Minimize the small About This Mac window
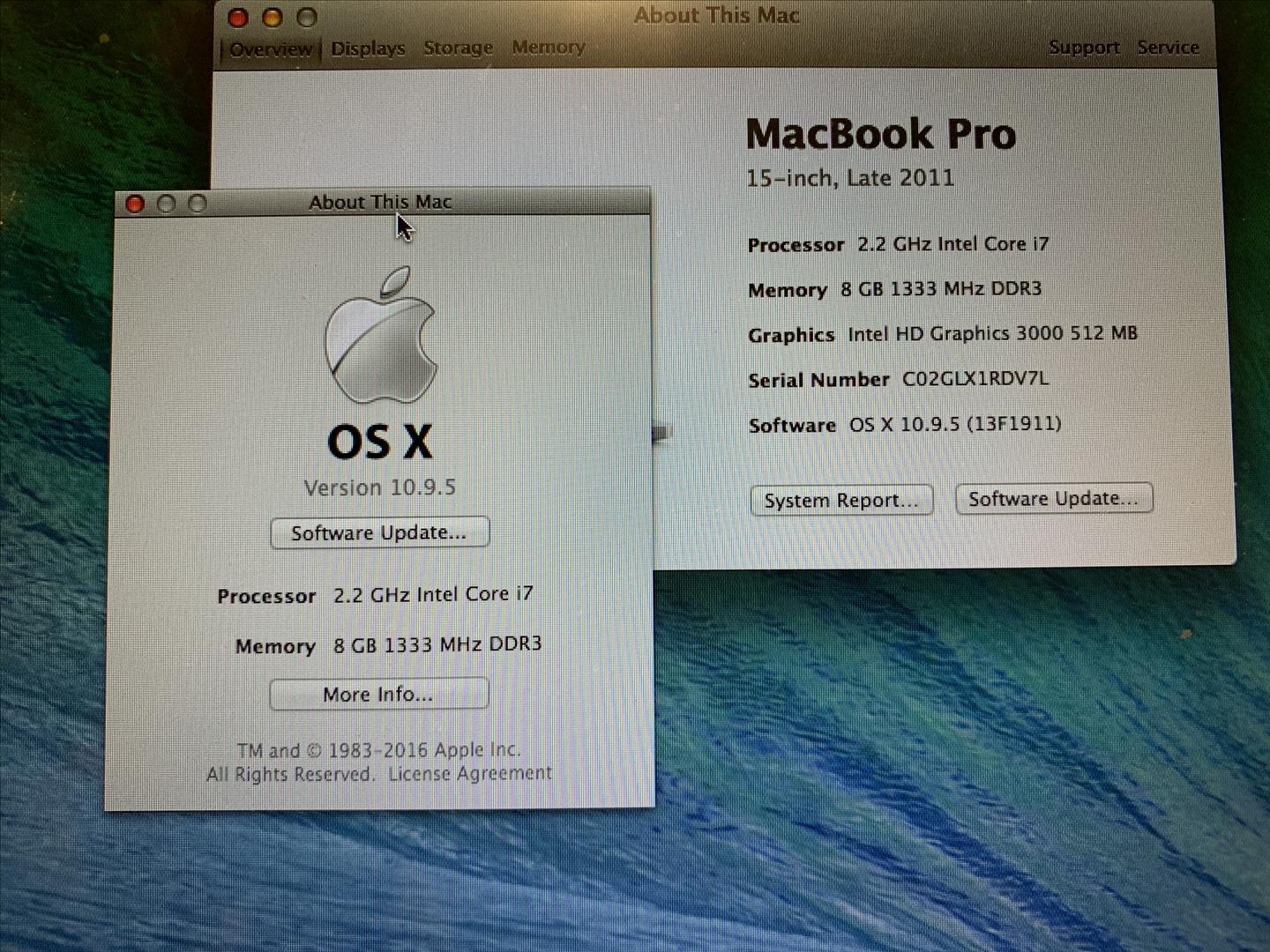Image resolution: width=1270 pixels, height=952 pixels. [x=166, y=205]
